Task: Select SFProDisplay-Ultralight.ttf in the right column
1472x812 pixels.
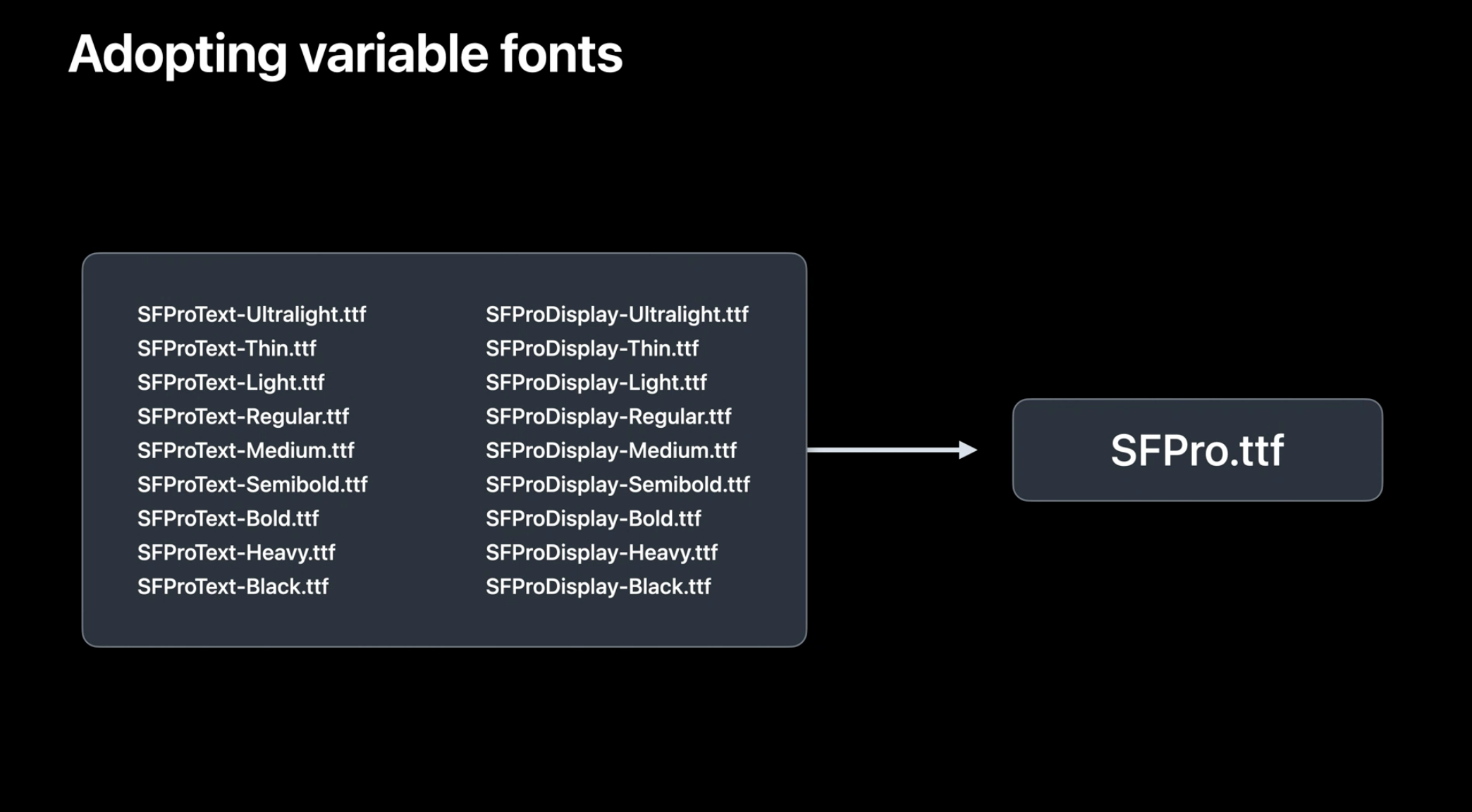Action: [617, 314]
